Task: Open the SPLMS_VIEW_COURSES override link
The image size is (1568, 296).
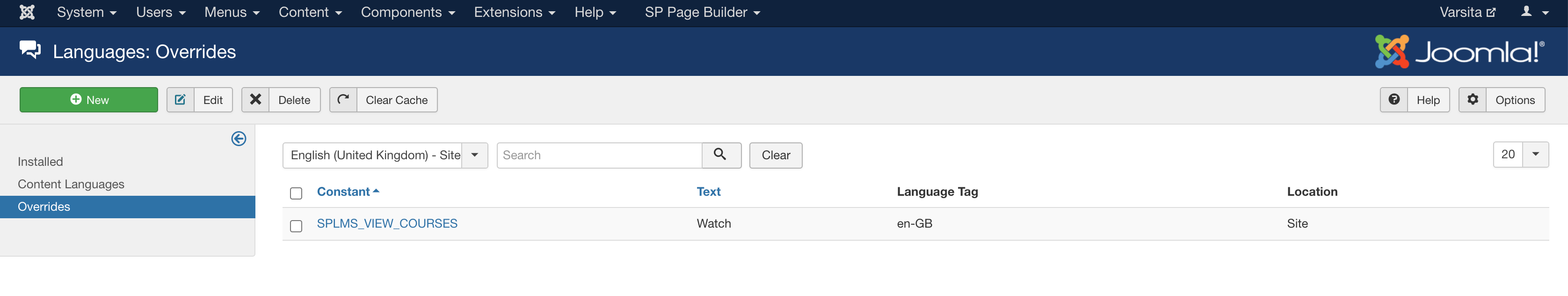Action: (x=387, y=223)
